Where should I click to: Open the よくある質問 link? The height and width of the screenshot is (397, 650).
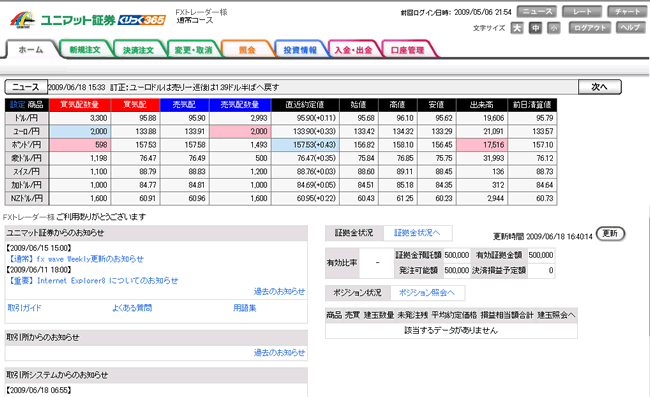(x=132, y=308)
